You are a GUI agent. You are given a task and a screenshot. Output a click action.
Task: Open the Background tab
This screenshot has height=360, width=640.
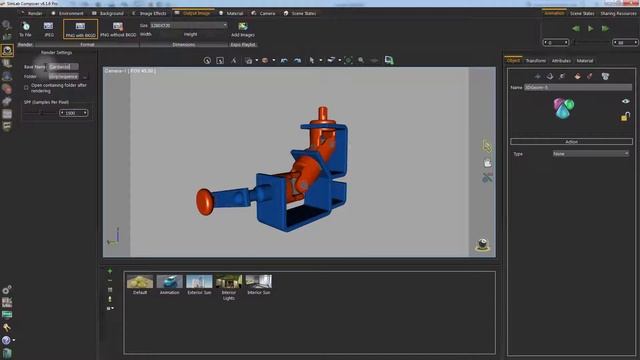coord(108,13)
